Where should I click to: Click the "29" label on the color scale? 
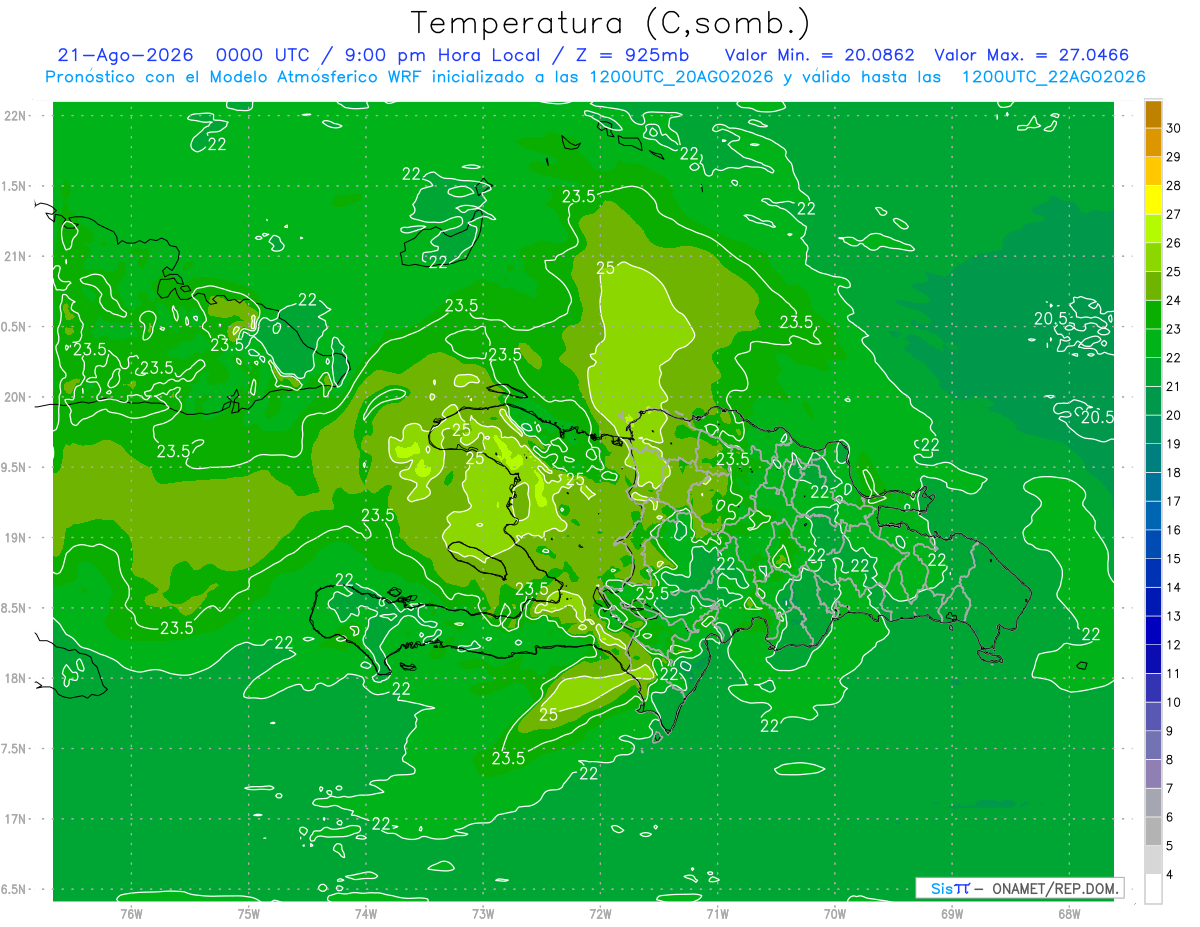coord(1174,157)
